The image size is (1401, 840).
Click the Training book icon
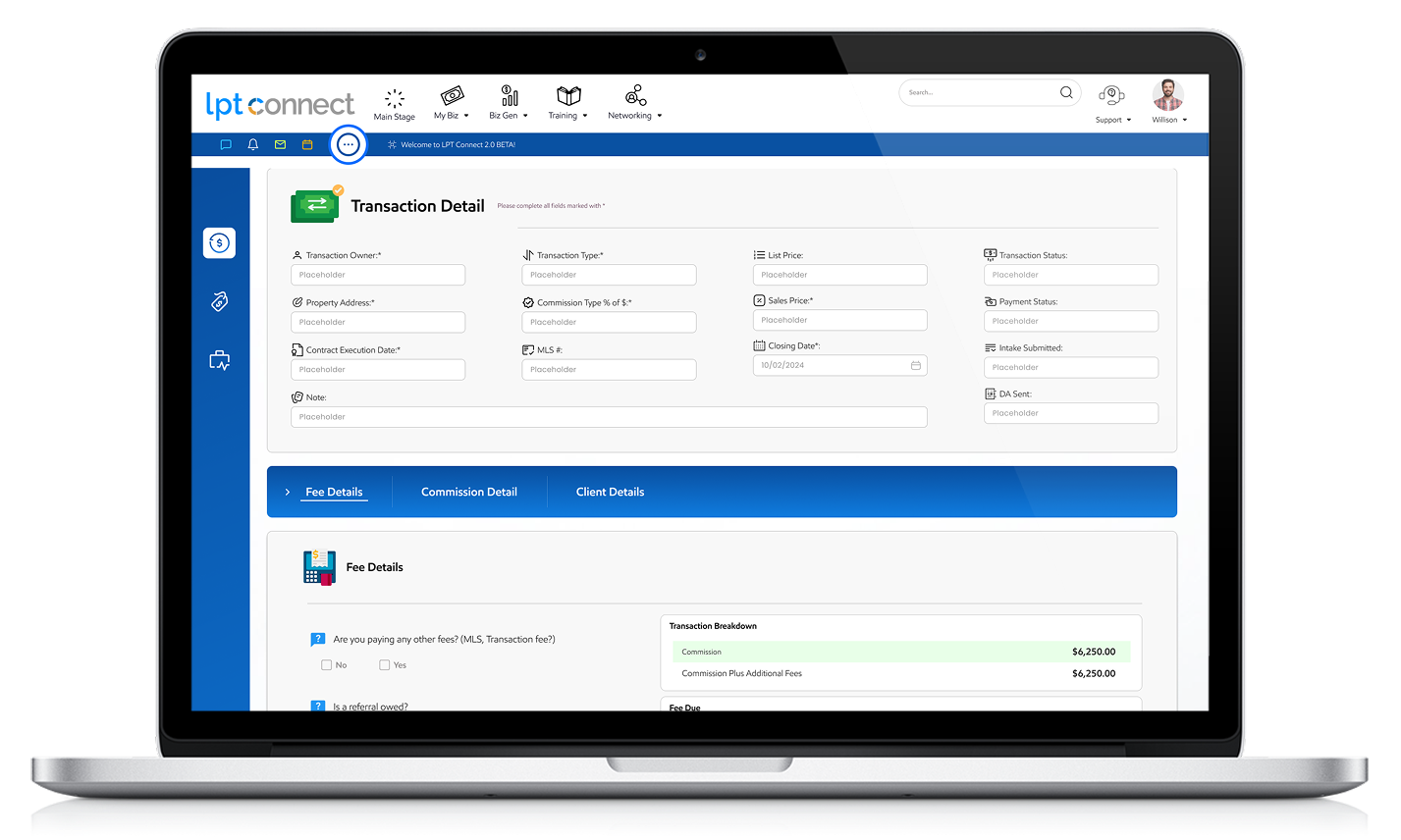[x=568, y=95]
